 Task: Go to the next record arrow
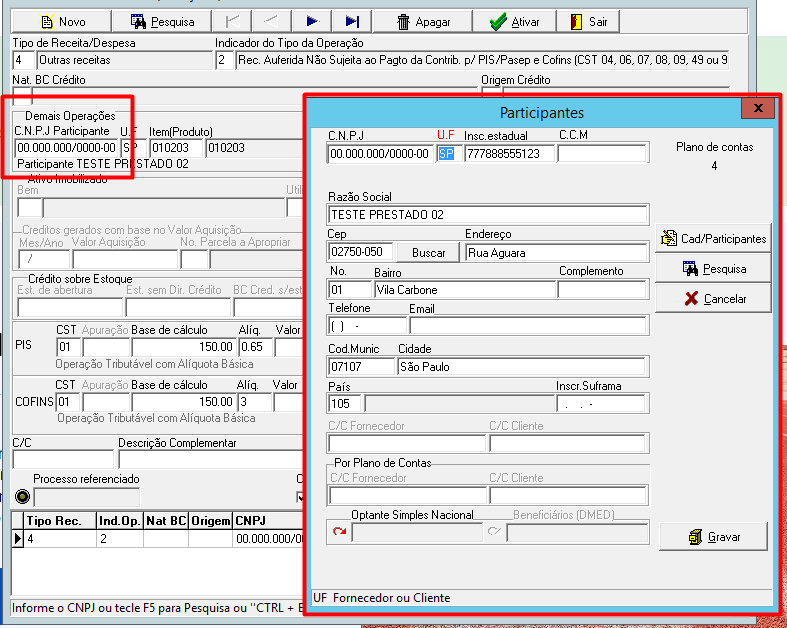(312, 22)
